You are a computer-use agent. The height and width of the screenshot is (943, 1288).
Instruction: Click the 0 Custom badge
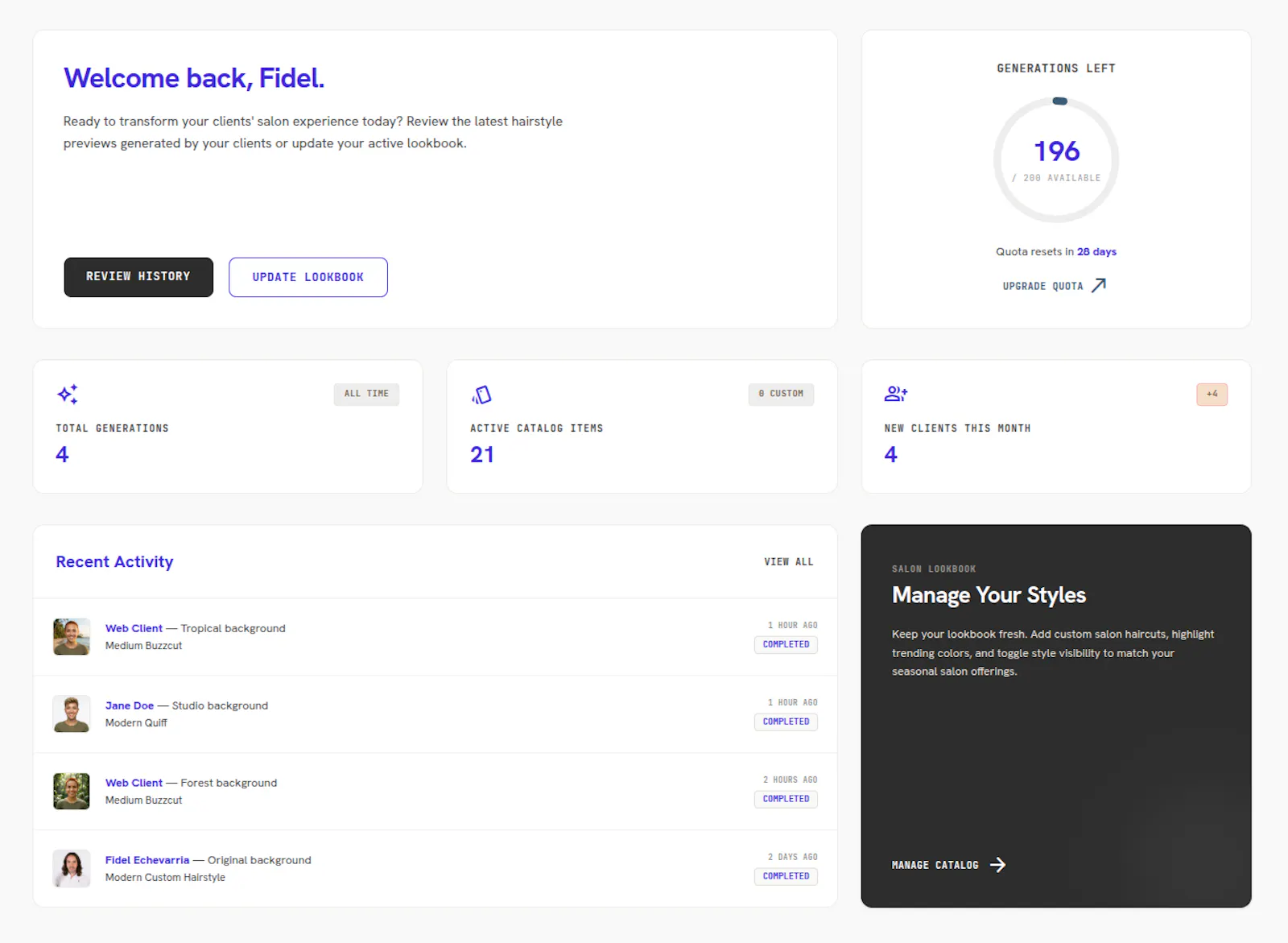click(781, 394)
